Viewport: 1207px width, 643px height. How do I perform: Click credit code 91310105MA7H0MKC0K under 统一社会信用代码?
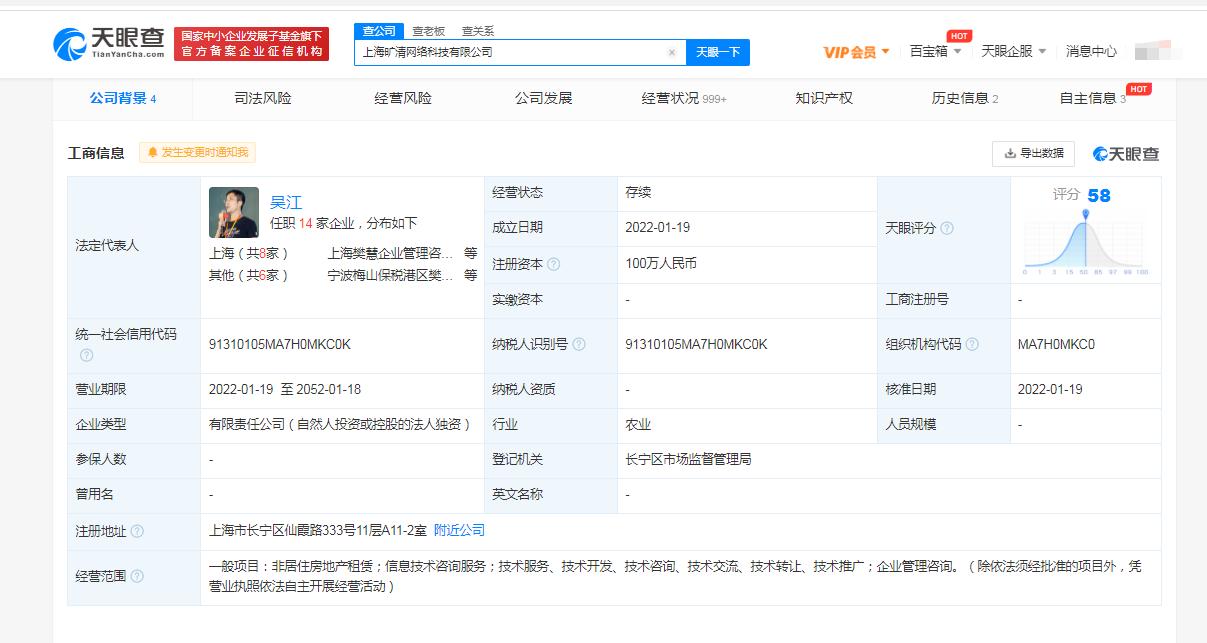click(280, 344)
